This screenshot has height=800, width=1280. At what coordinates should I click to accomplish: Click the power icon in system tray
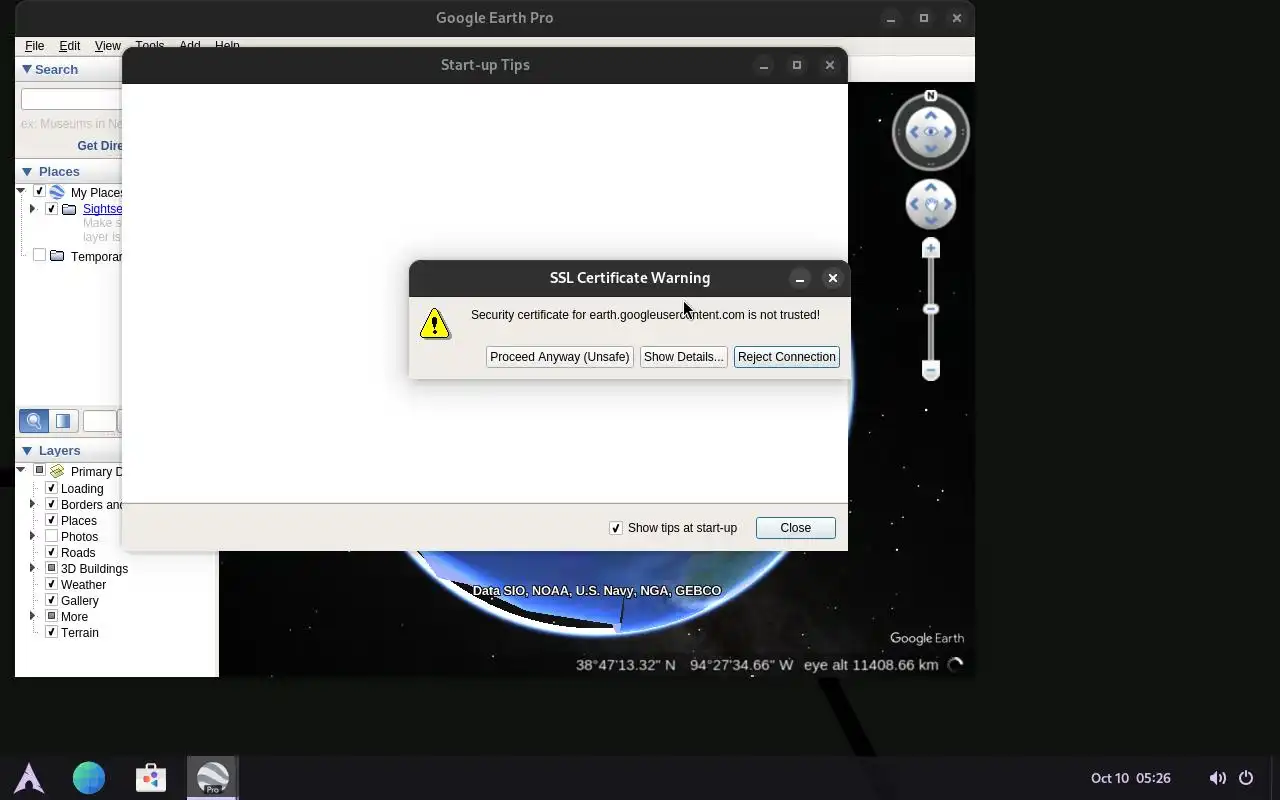(x=1246, y=778)
